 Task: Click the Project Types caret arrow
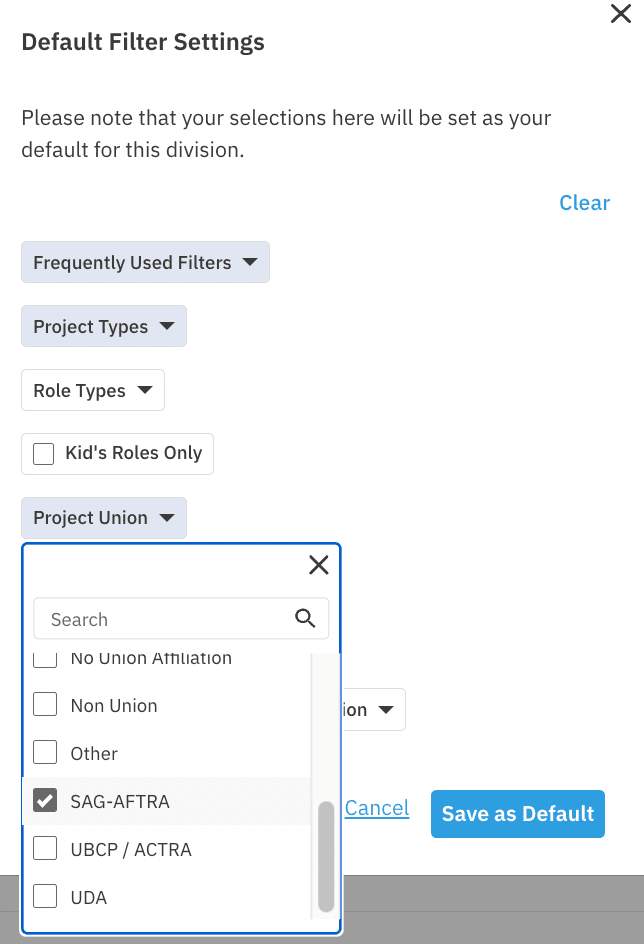167,326
